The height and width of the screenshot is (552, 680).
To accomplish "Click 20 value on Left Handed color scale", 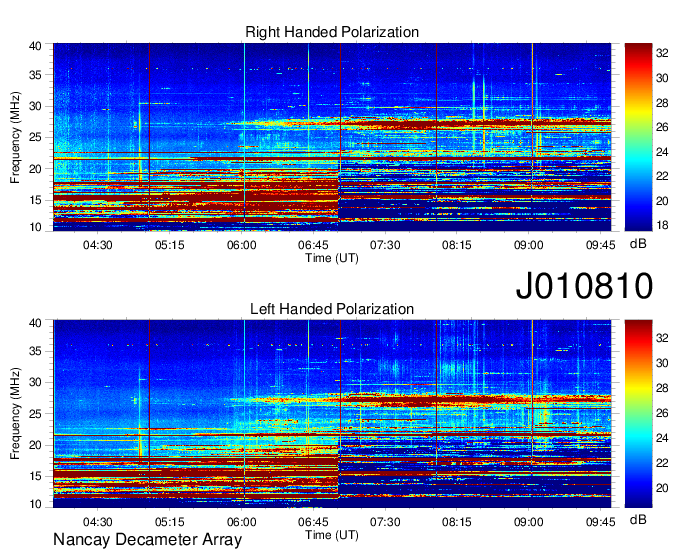I will (662, 488).
